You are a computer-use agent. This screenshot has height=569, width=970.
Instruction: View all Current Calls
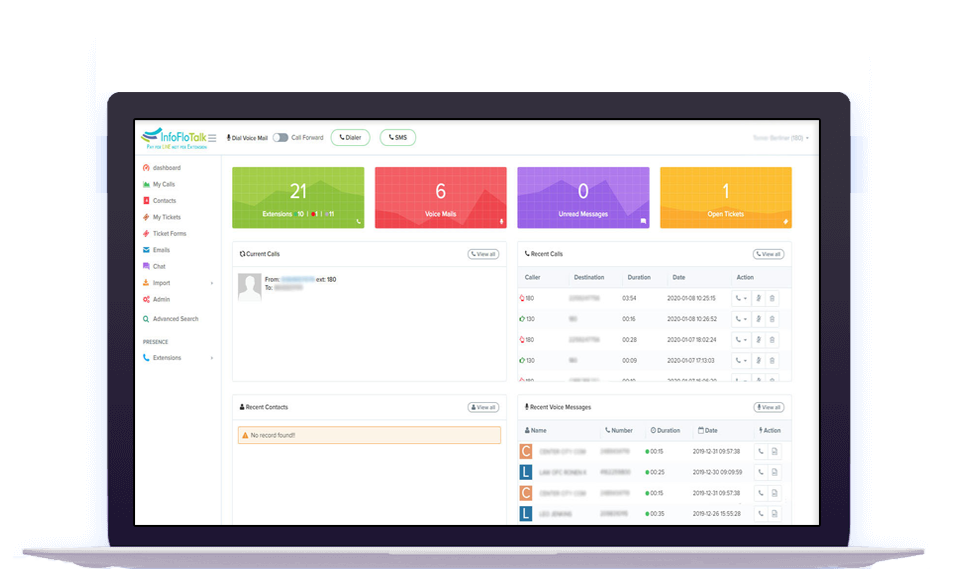pos(483,254)
